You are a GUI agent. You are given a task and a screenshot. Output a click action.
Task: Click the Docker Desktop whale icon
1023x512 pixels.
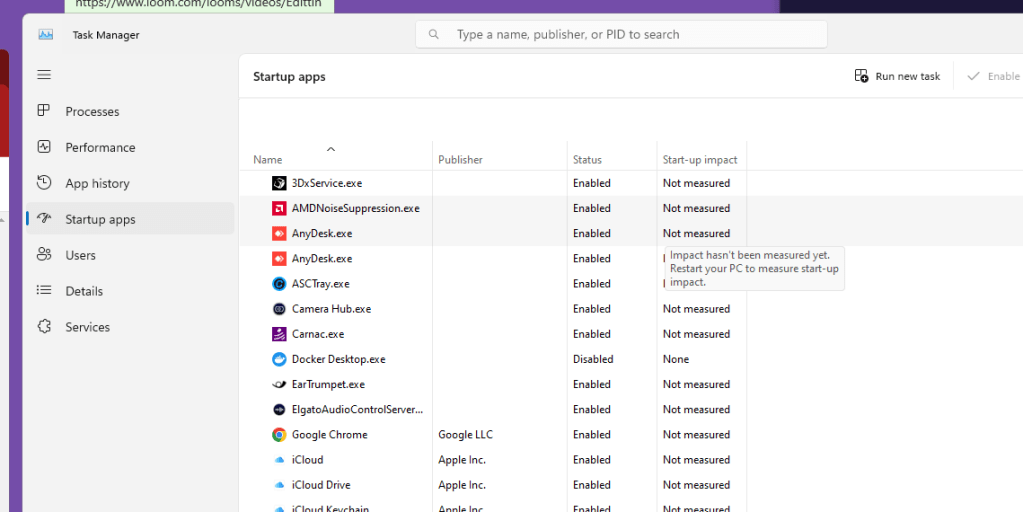[279, 359]
